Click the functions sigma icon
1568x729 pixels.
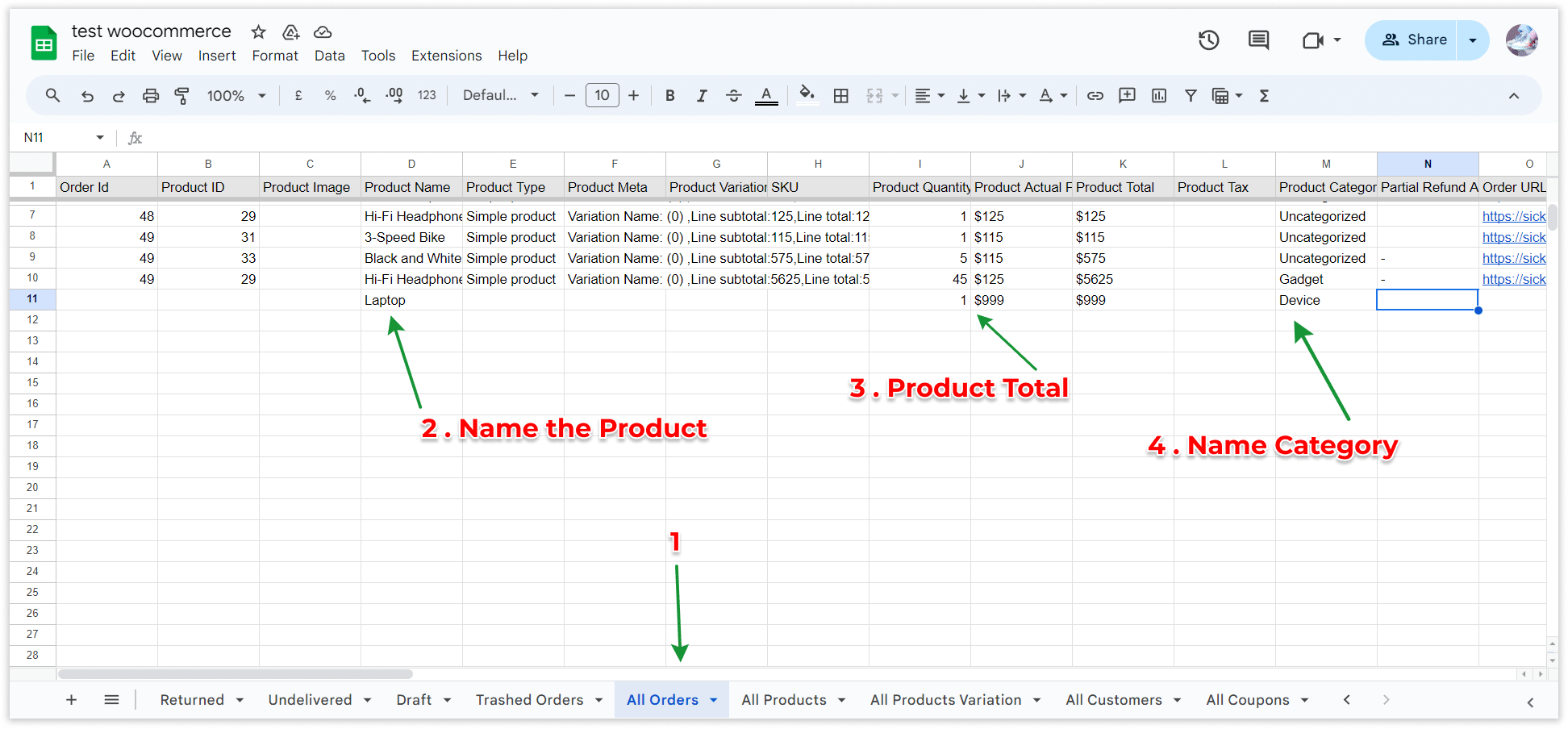point(1264,96)
